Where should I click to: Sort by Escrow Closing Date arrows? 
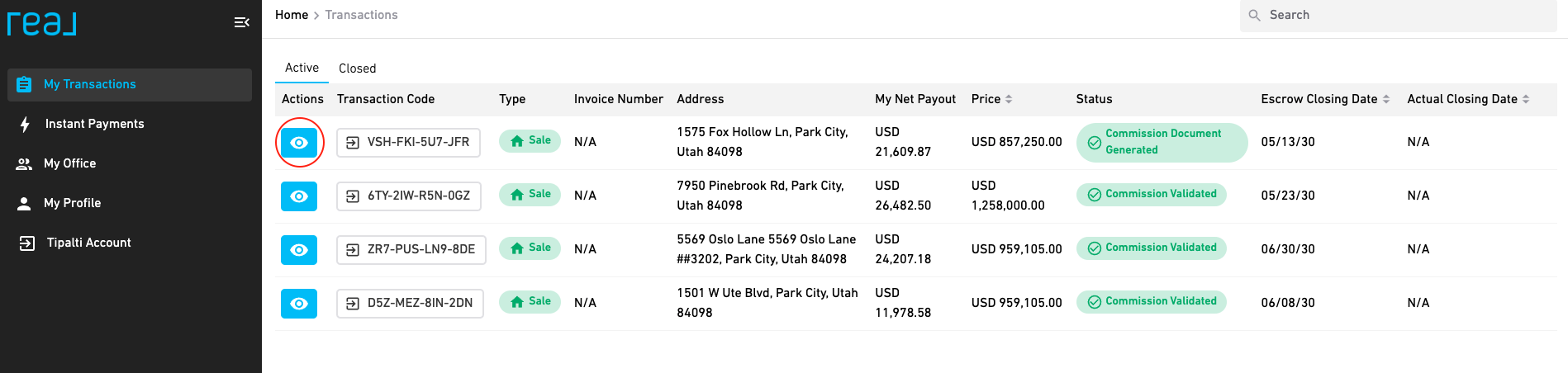[1386, 99]
